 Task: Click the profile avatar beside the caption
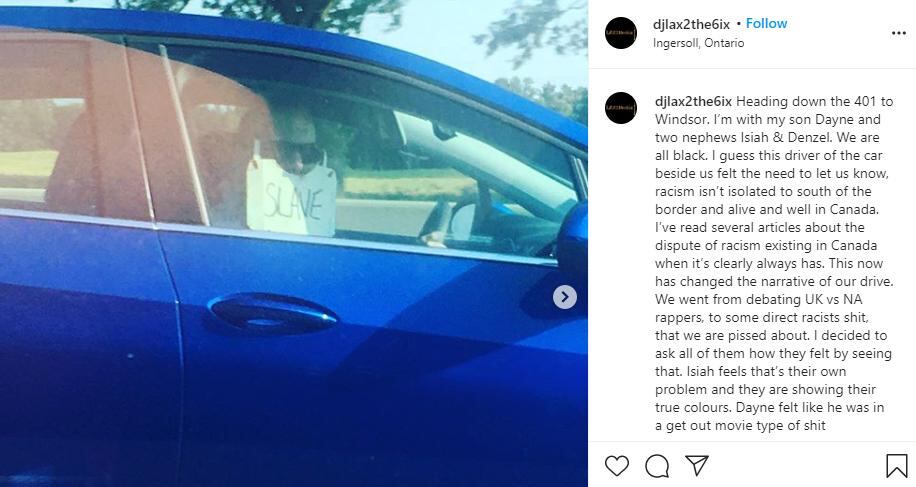[621, 108]
